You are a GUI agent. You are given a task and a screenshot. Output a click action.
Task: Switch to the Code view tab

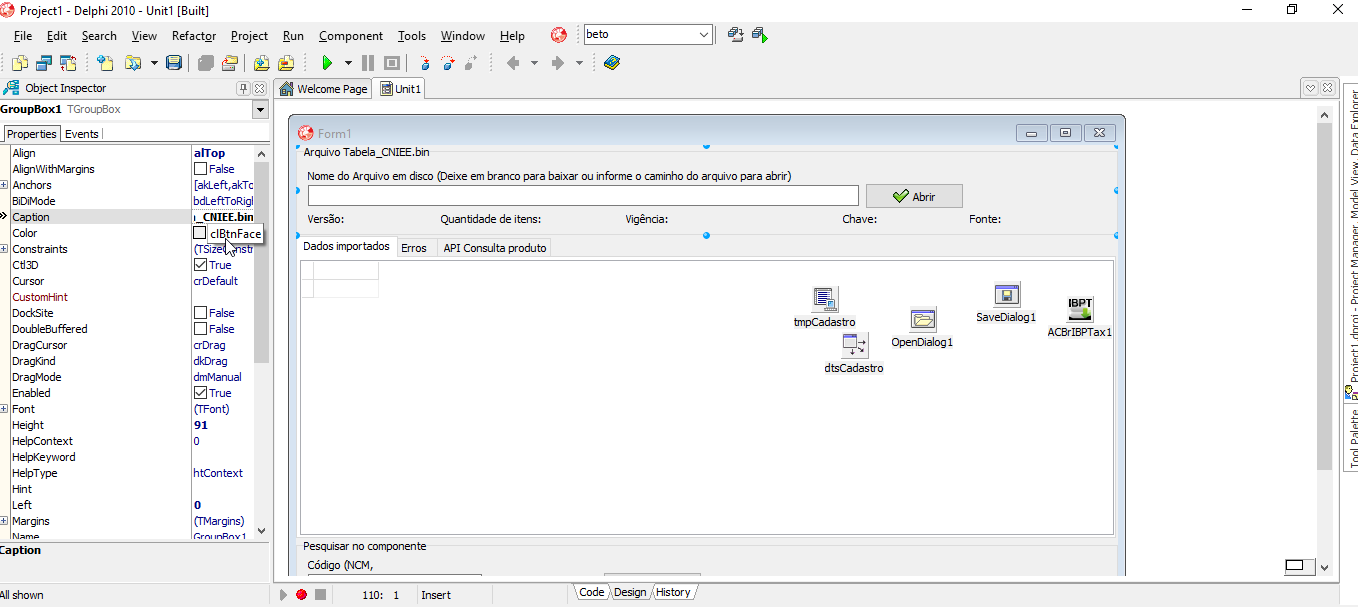click(592, 592)
